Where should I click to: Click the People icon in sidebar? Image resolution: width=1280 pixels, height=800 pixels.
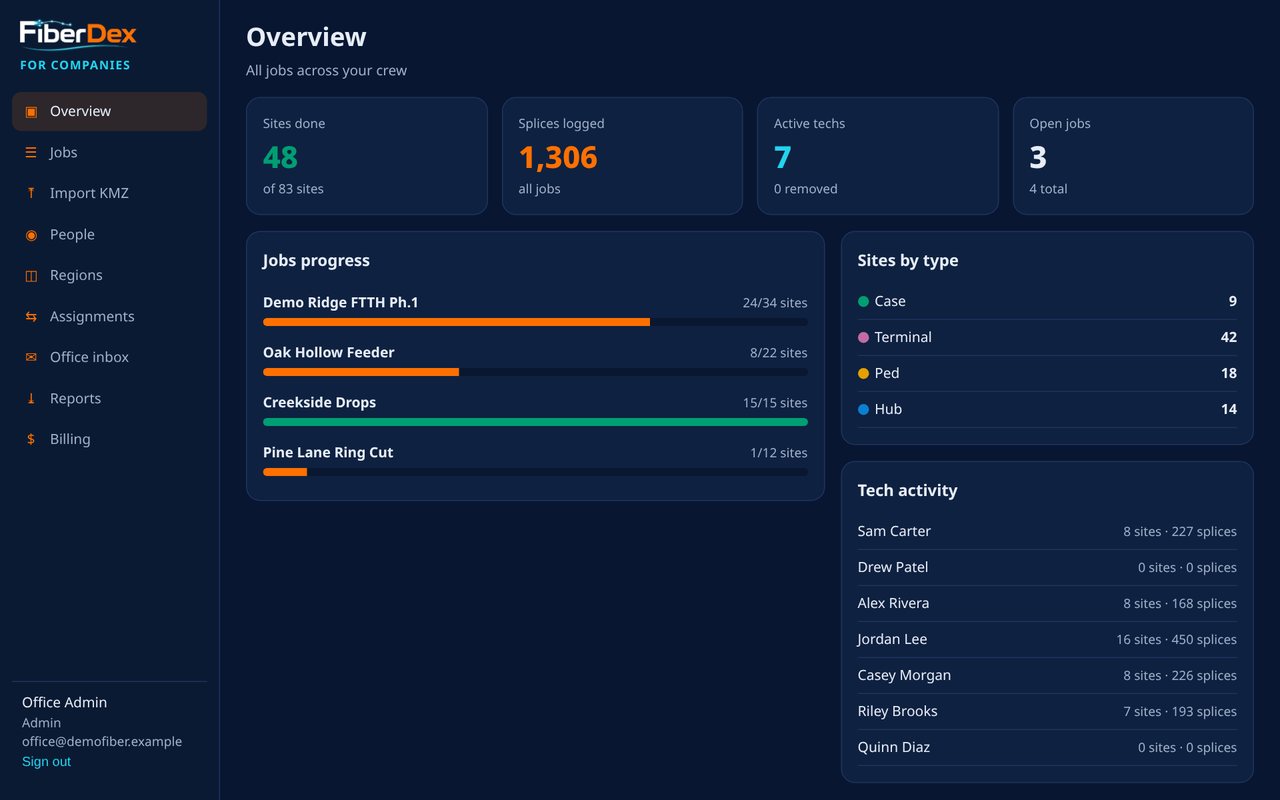click(x=31, y=235)
